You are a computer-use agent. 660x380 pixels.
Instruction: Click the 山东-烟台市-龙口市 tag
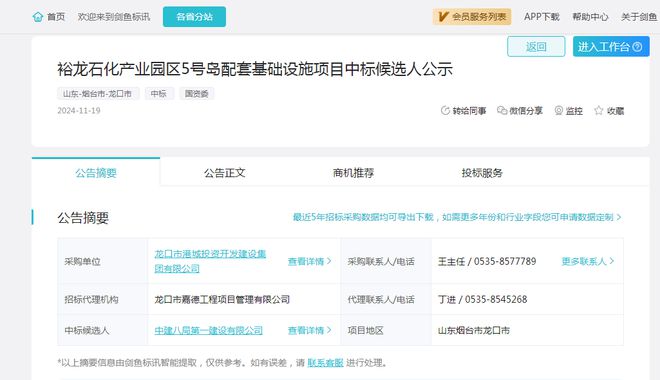tap(98, 93)
